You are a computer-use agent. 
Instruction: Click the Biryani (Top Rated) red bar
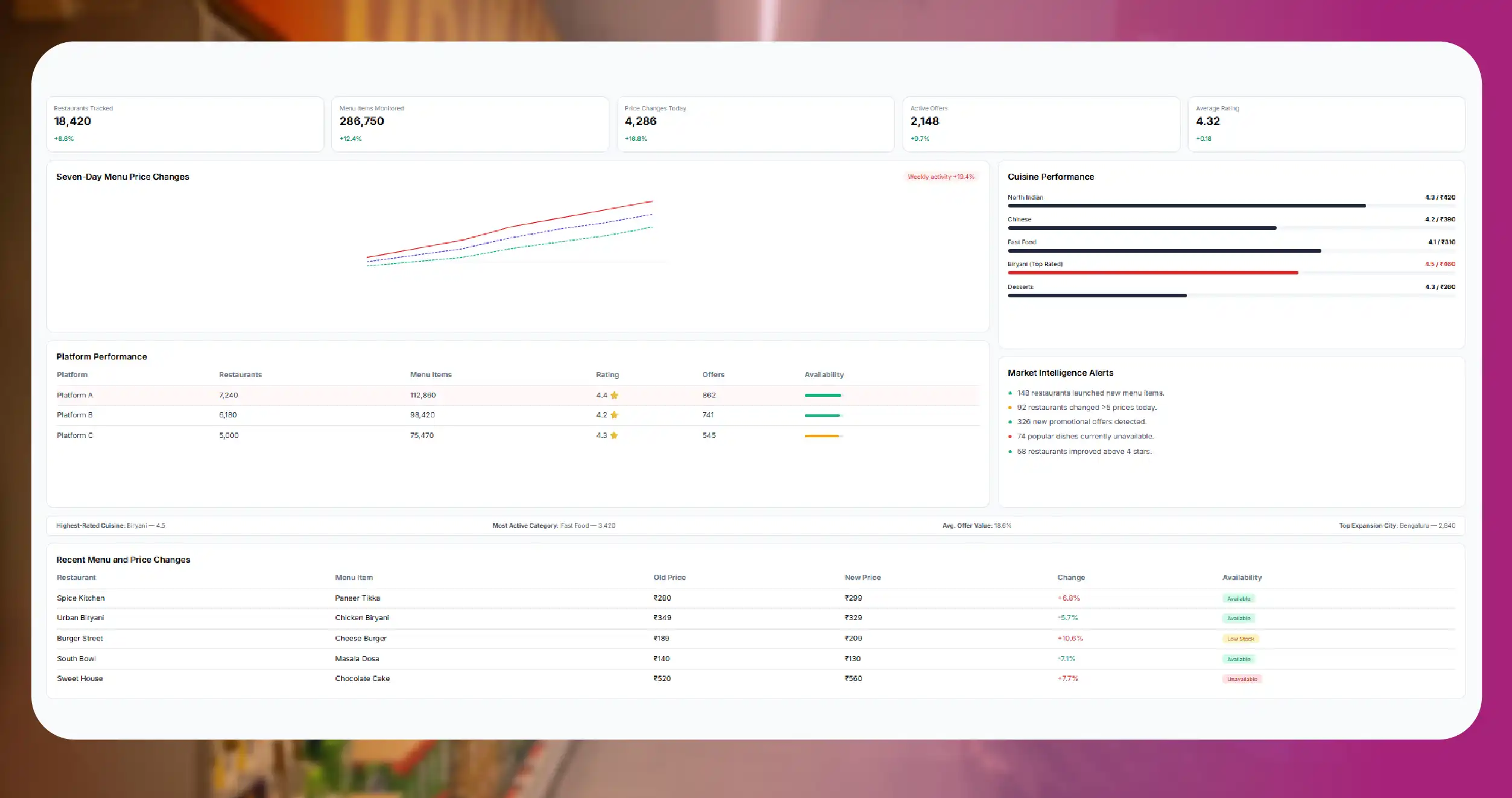[x=1152, y=273]
